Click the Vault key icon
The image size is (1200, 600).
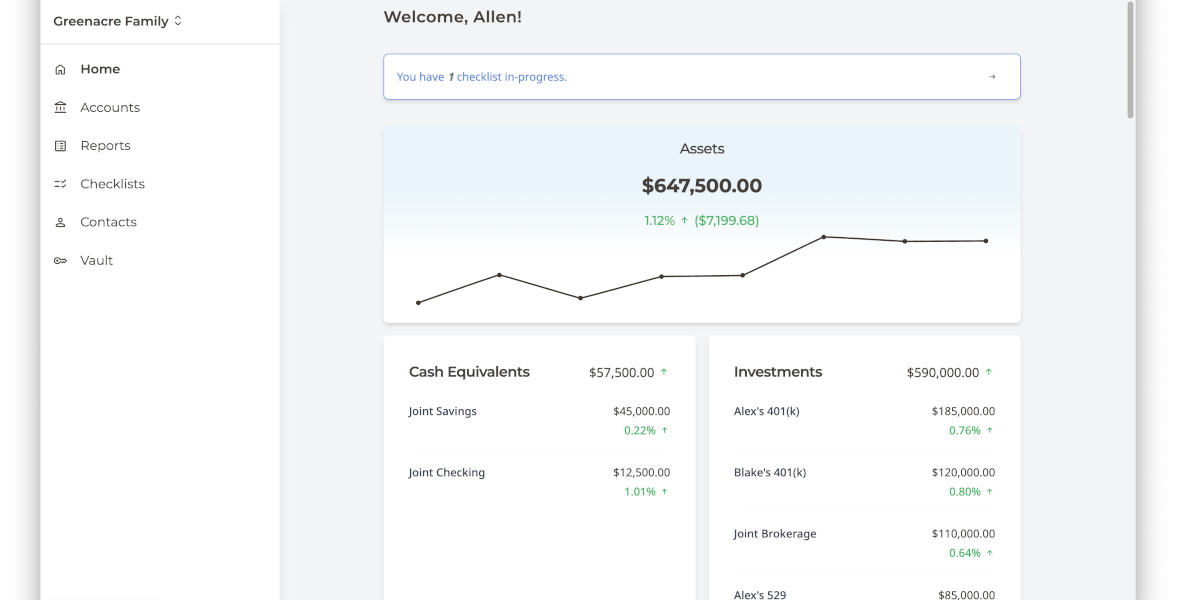61,261
